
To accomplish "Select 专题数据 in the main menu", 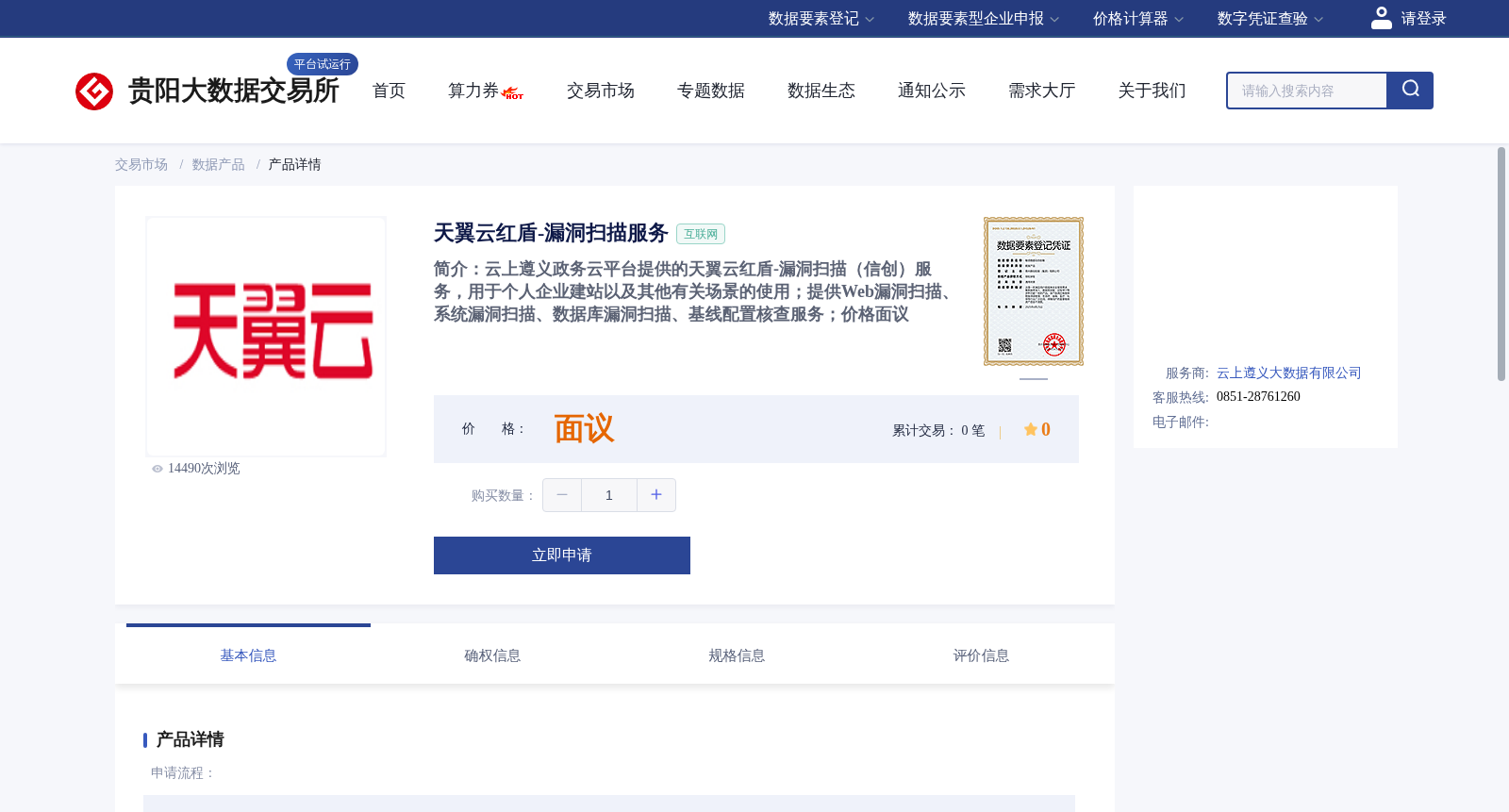I will tap(711, 91).
